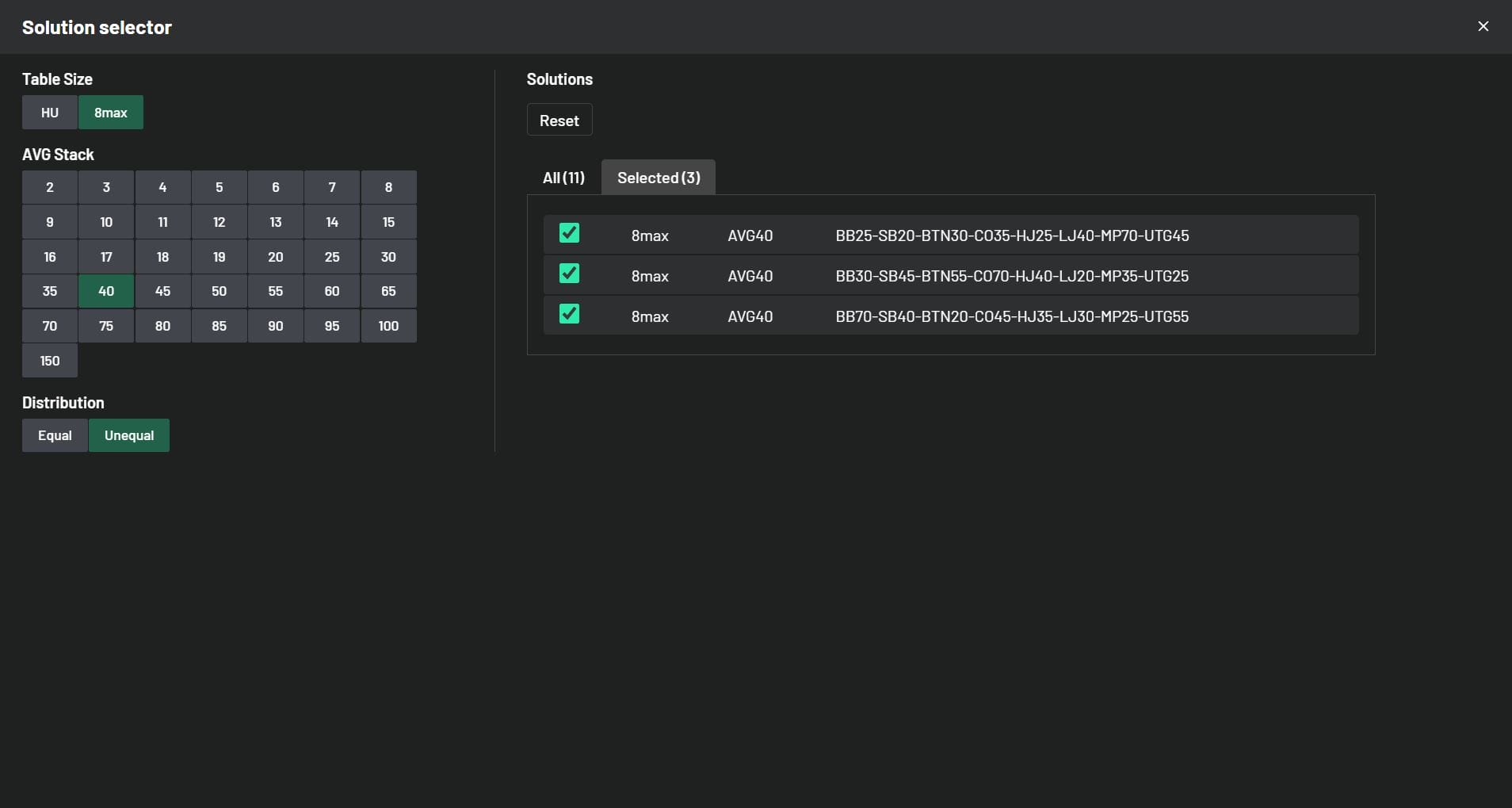Pick average stack 55
Image resolution: width=1512 pixels, height=808 pixels.
[x=276, y=291]
